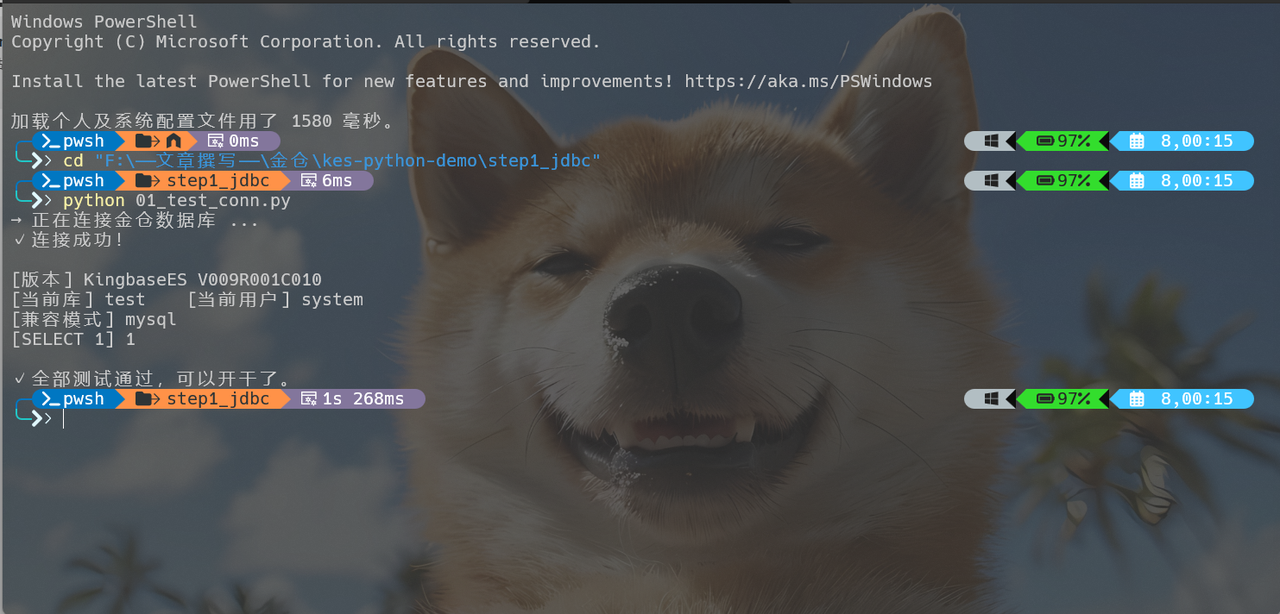Click the '8,00:15' clock in the 0ms row
This screenshot has width=1280, height=614.
pyautogui.click(x=1197, y=141)
